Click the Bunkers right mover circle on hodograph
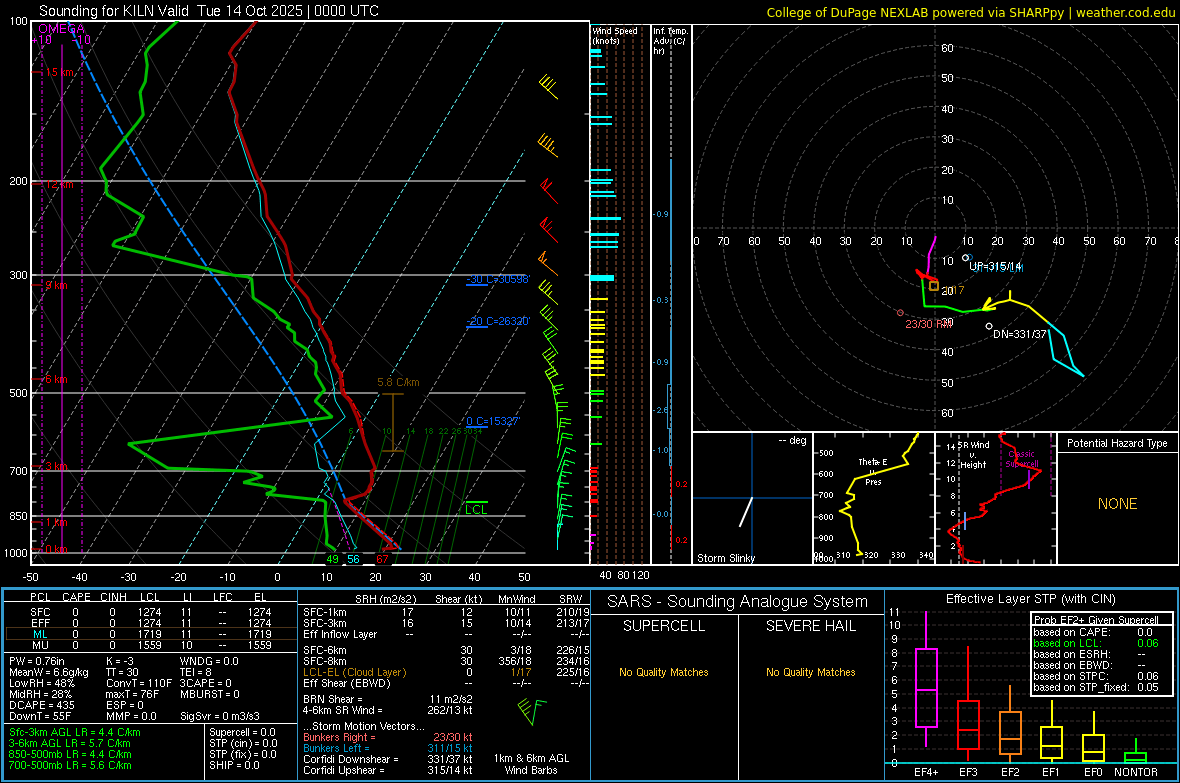Viewport: 1180px width, 783px height. (900, 312)
